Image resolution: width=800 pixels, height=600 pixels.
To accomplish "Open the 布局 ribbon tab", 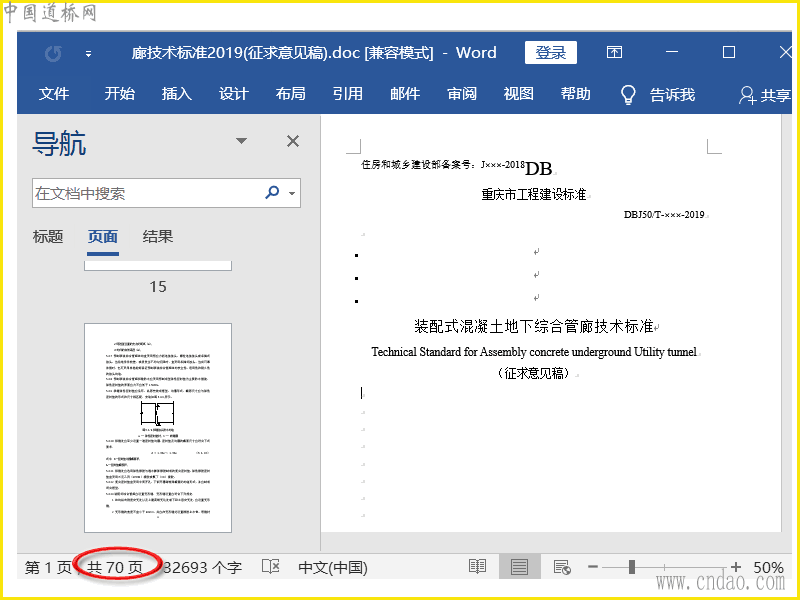I will (x=291, y=94).
